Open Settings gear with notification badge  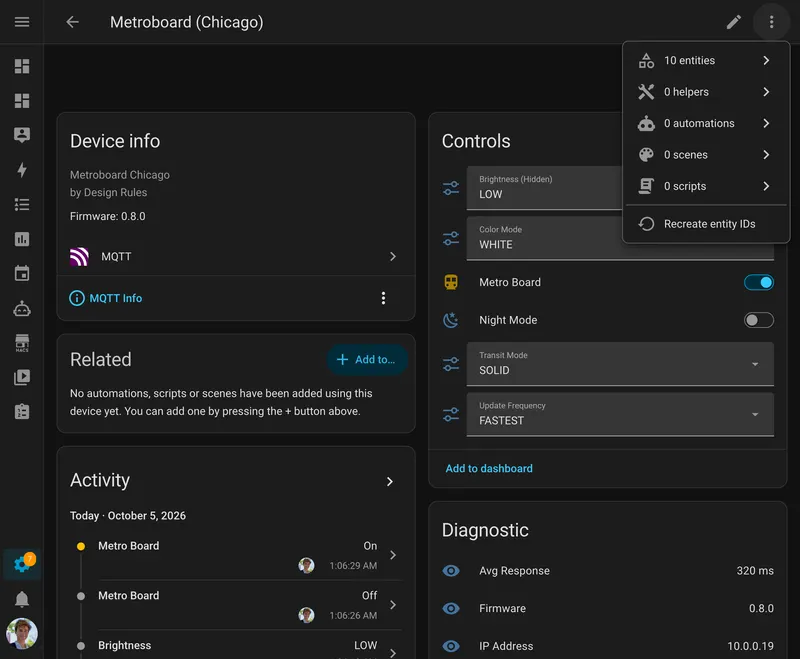(21, 564)
